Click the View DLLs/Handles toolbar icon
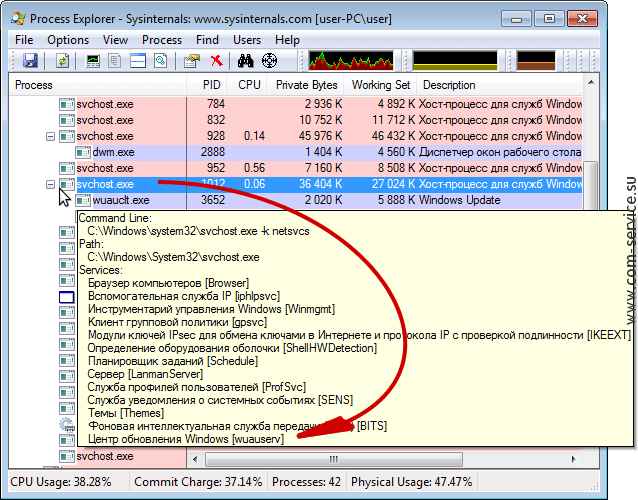The width and height of the screenshot is (638, 500). (161, 61)
